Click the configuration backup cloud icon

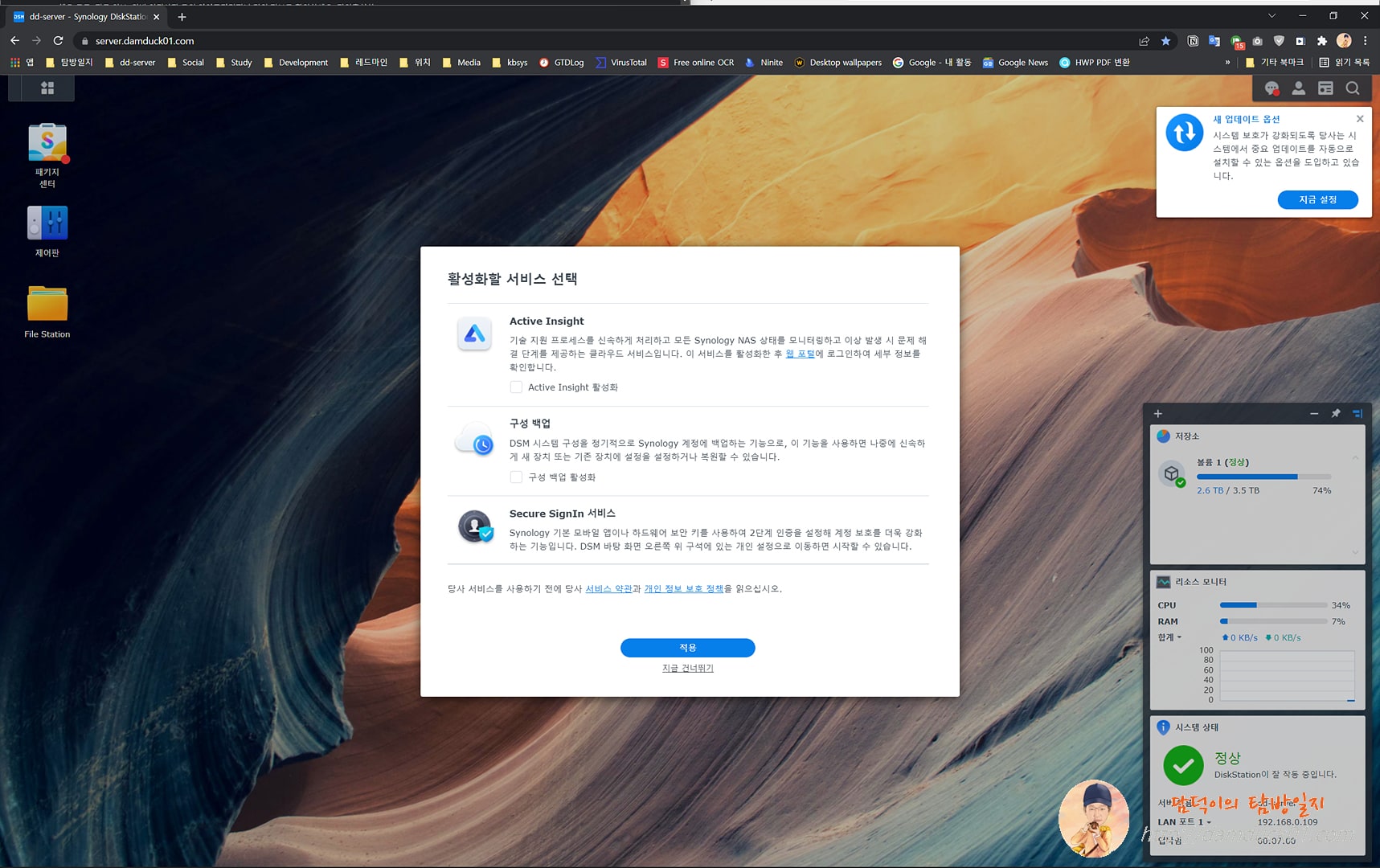(474, 440)
